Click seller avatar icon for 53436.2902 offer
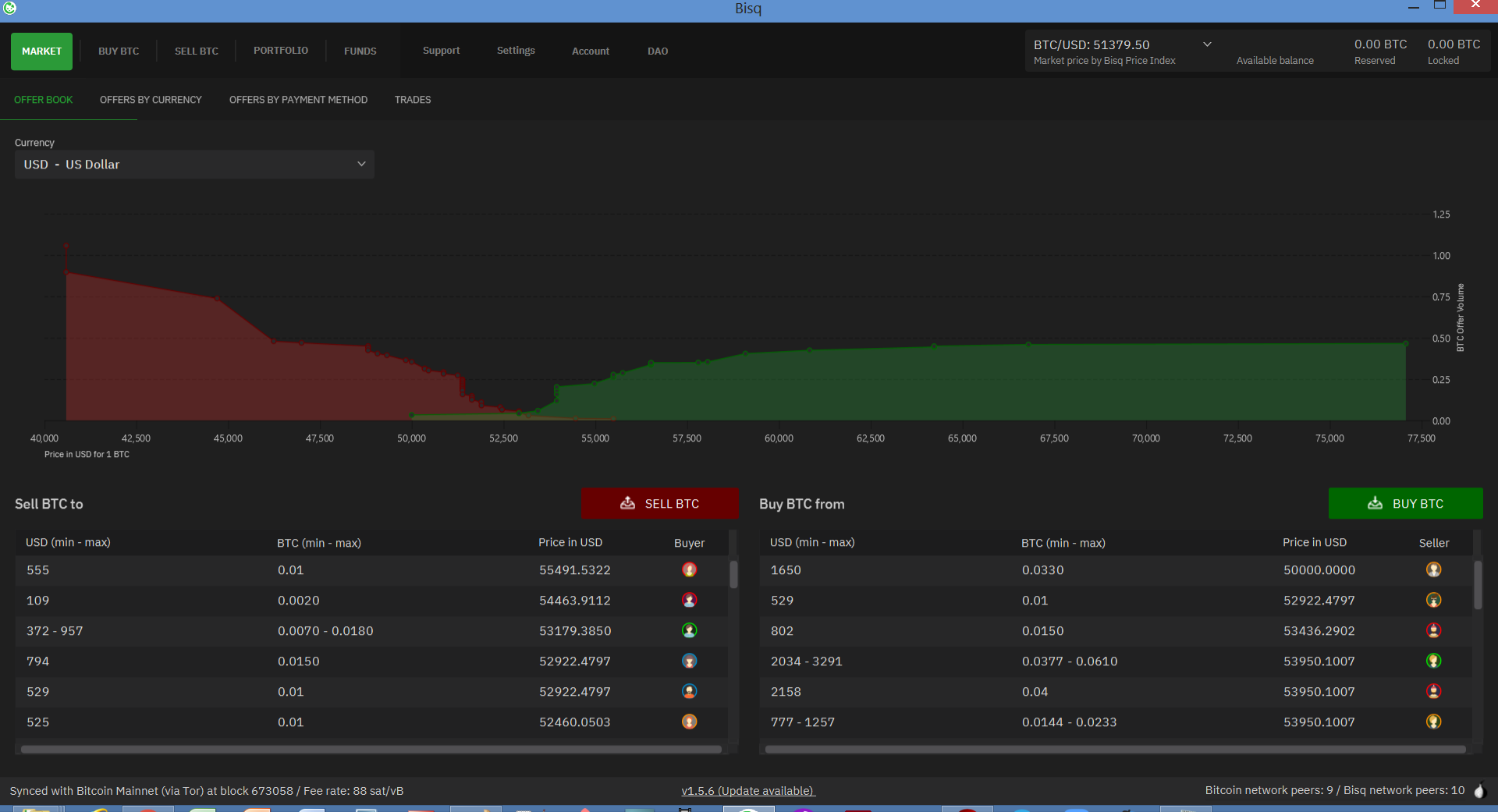 click(1433, 631)
